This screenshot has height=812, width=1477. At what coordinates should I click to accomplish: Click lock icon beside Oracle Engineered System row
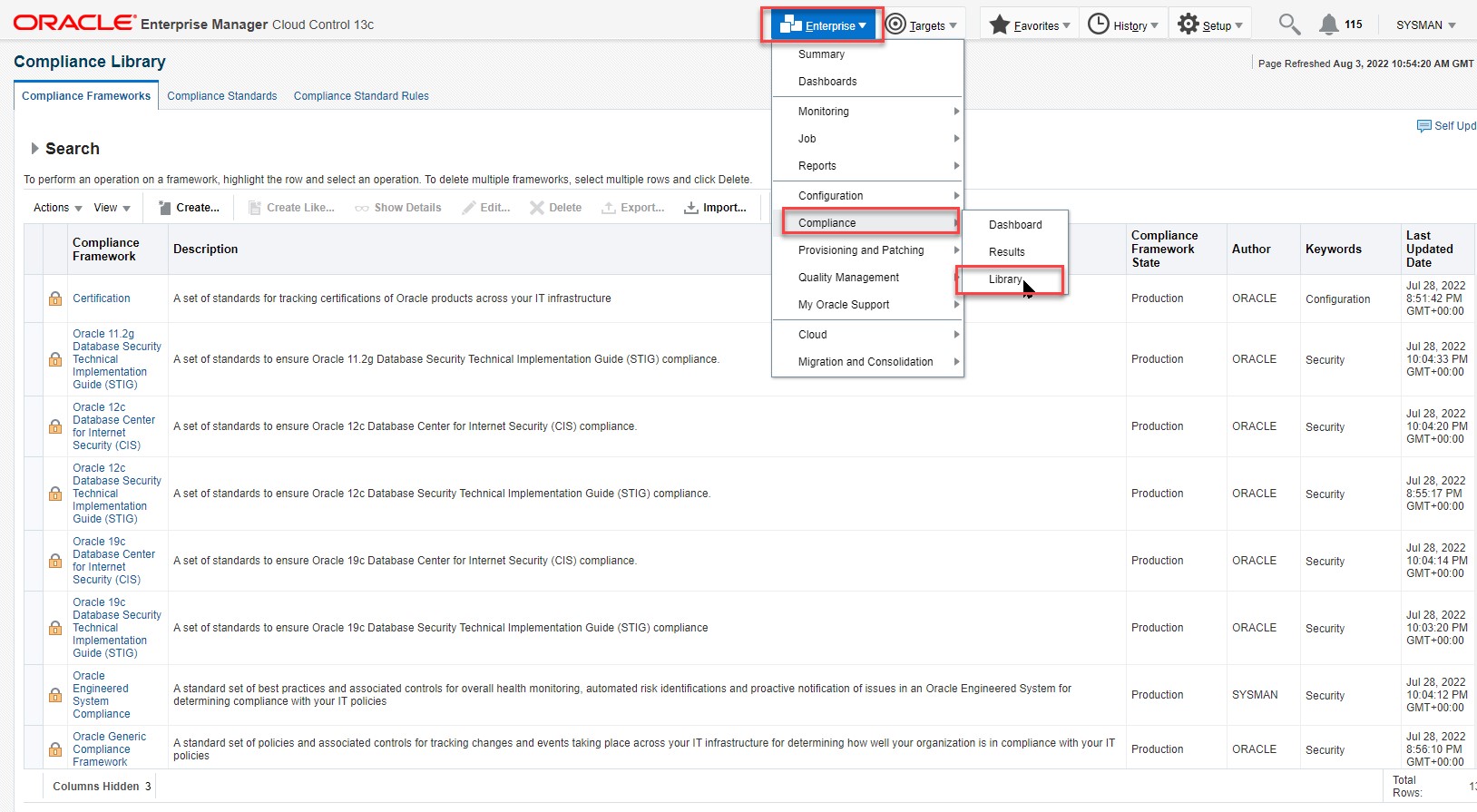[x=55, y=695]
